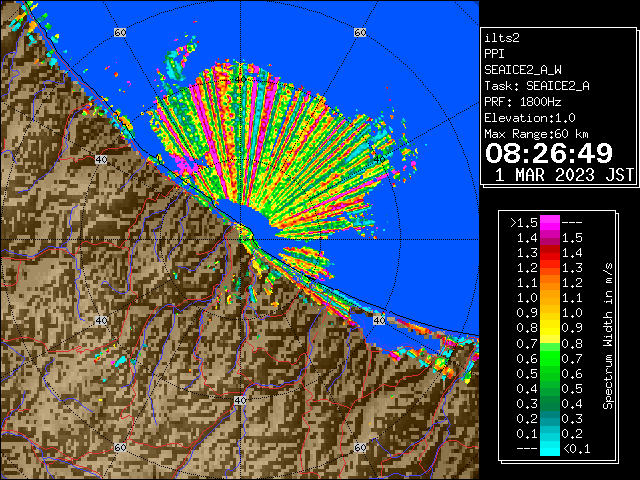
Task: Select the 'PPI' scan type label
Action: (x=494, y=54)
